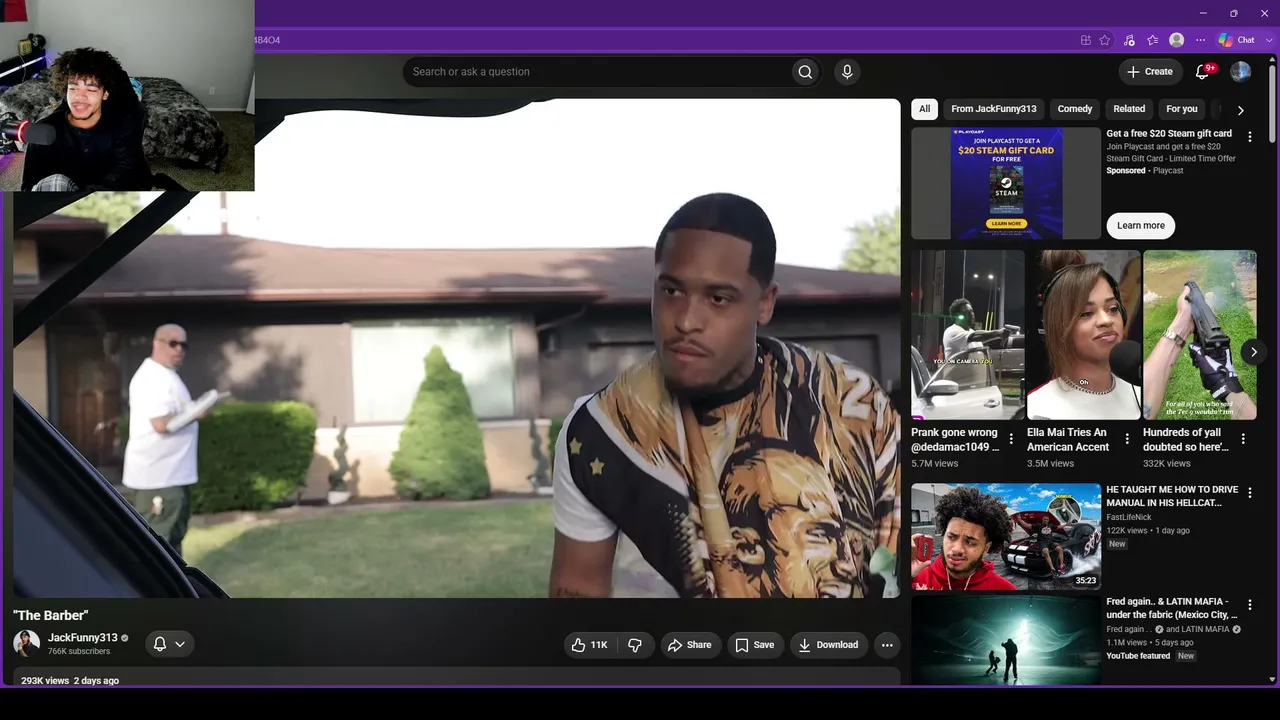Open the Steam gift card ad thumbnail
The image size is (1280, 720).
coord(1006,184)
